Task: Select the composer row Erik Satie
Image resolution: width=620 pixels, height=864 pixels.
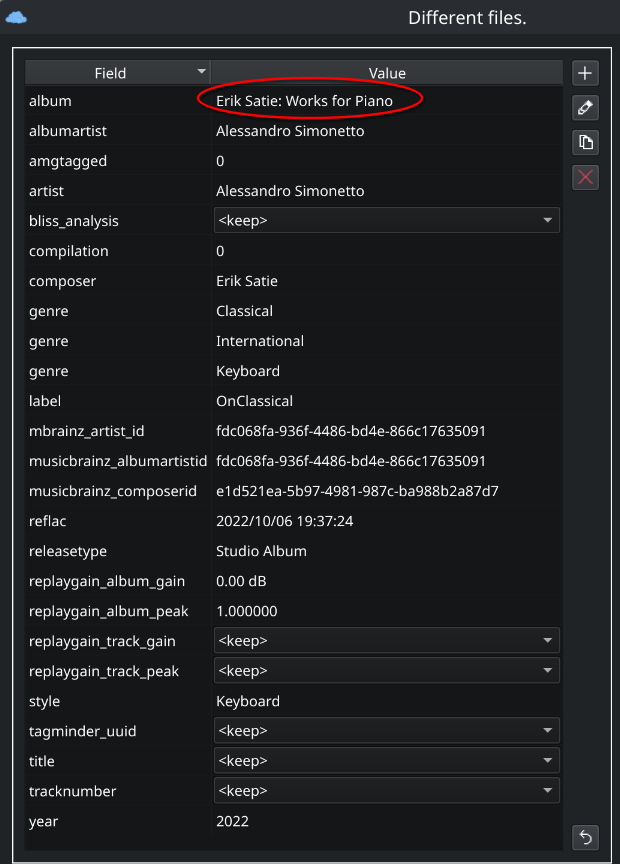Action: point(247,281)
